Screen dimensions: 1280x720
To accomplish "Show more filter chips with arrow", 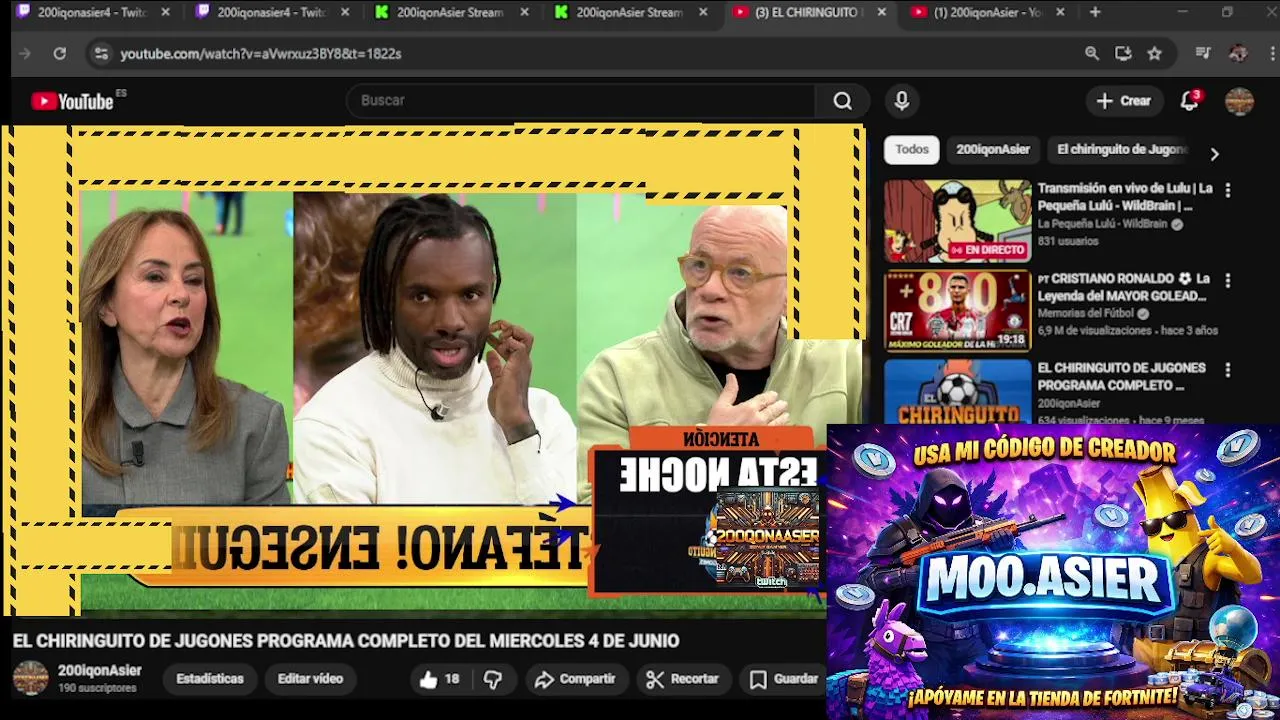I will pyautogui.click(x=1214, y=154).
